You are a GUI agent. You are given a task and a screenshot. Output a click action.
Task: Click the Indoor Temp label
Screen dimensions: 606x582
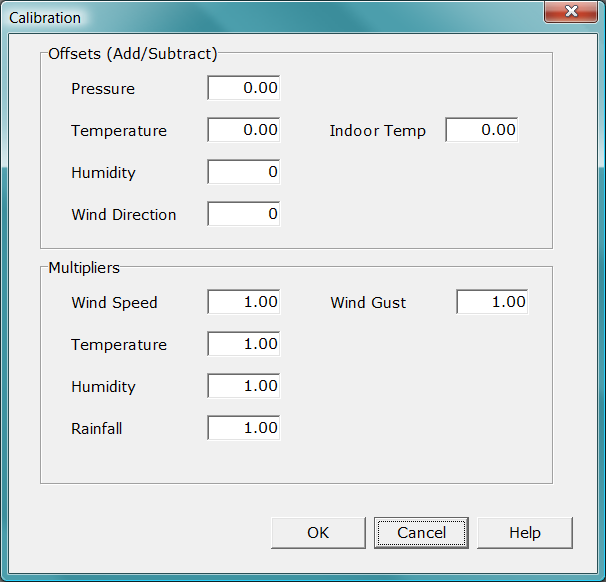click(x=377, y=131)
